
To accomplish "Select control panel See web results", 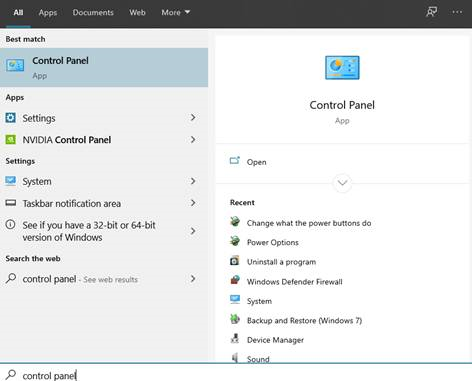I will [104, 279].
